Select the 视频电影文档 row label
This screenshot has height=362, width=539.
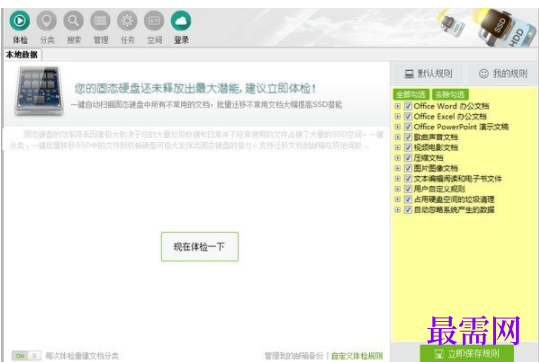(x=436, y=147)
